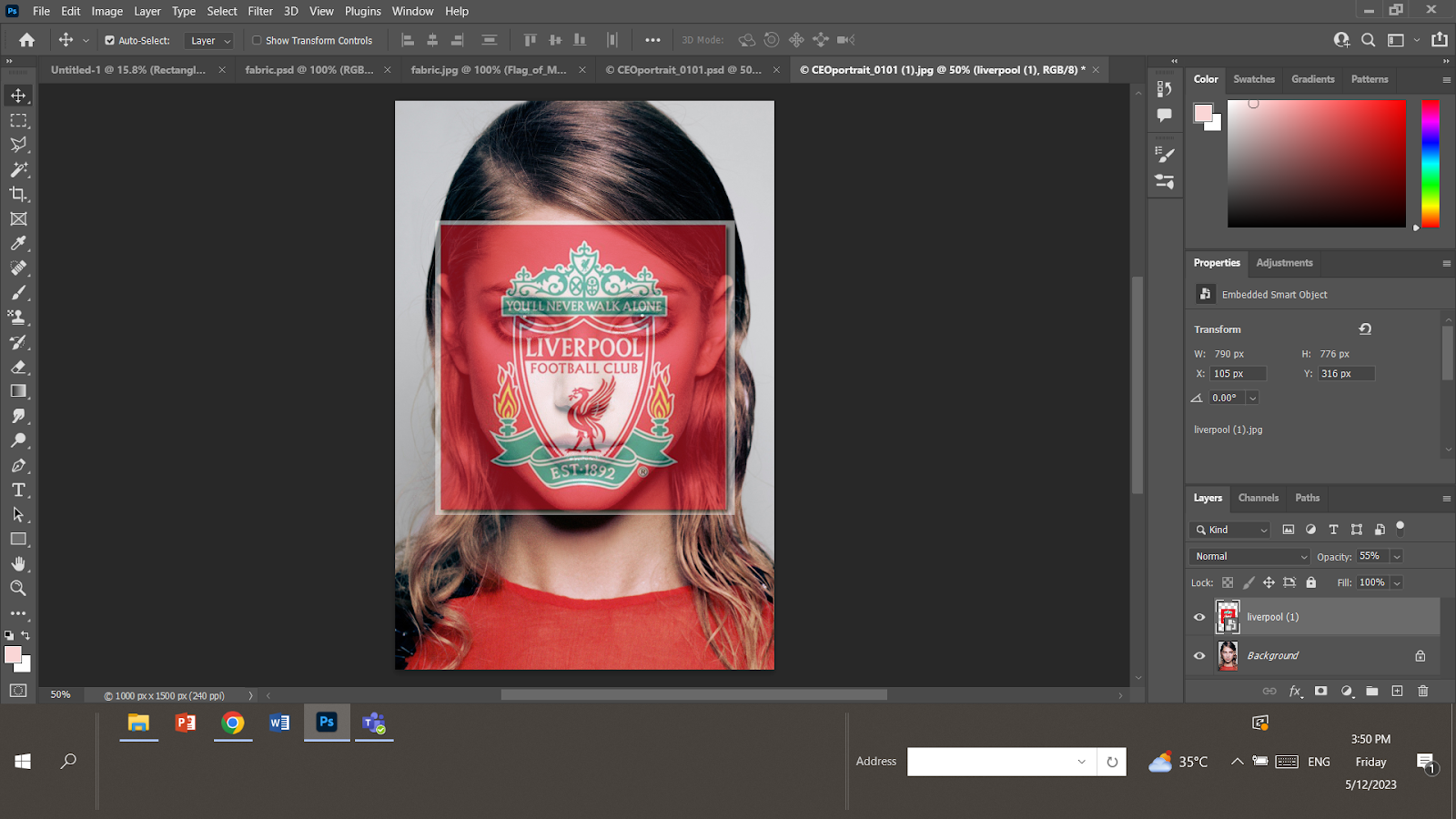
Task: Click the X position field
Action: pos(1239,374)
